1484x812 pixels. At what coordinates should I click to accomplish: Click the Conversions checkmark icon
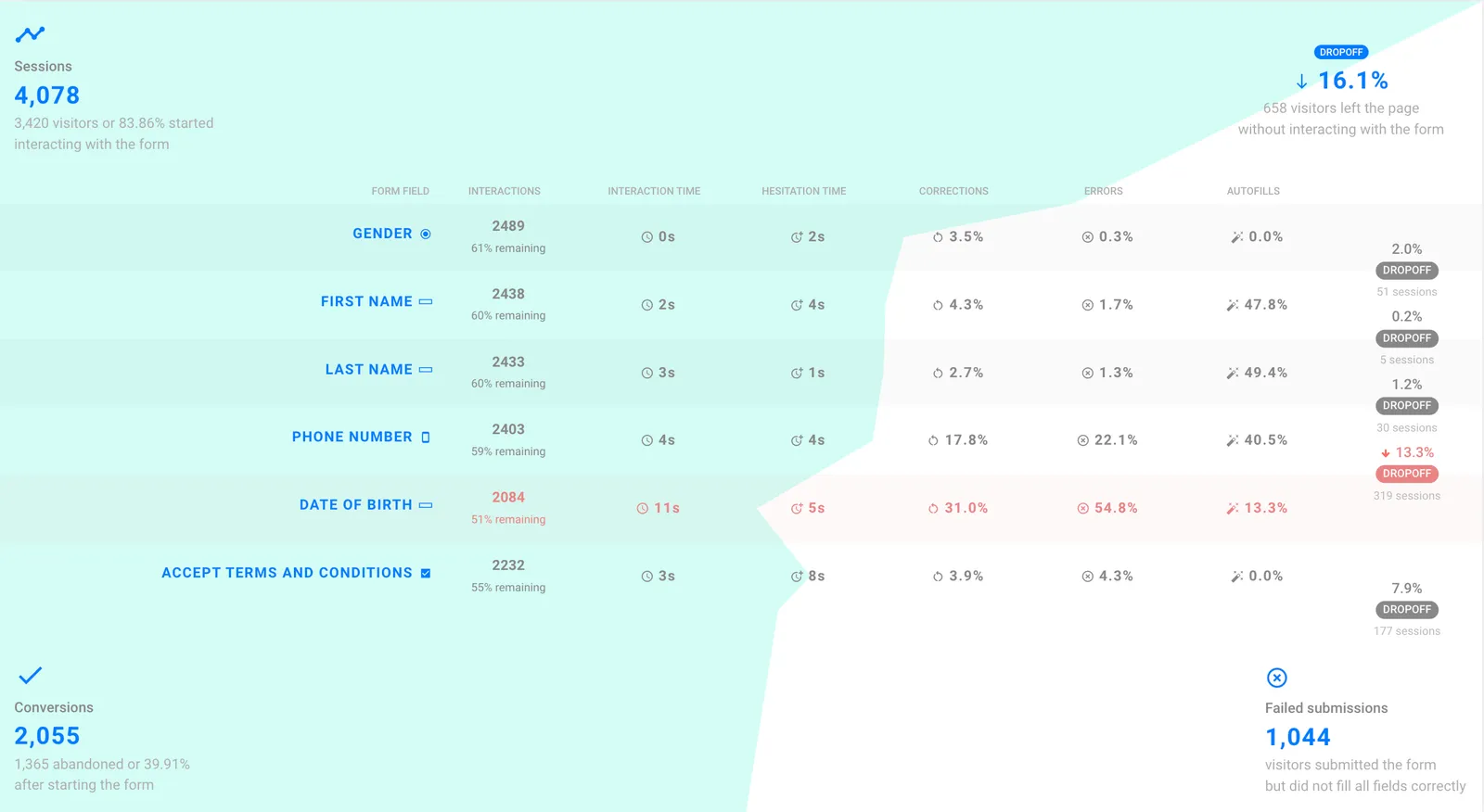[30, 675]
